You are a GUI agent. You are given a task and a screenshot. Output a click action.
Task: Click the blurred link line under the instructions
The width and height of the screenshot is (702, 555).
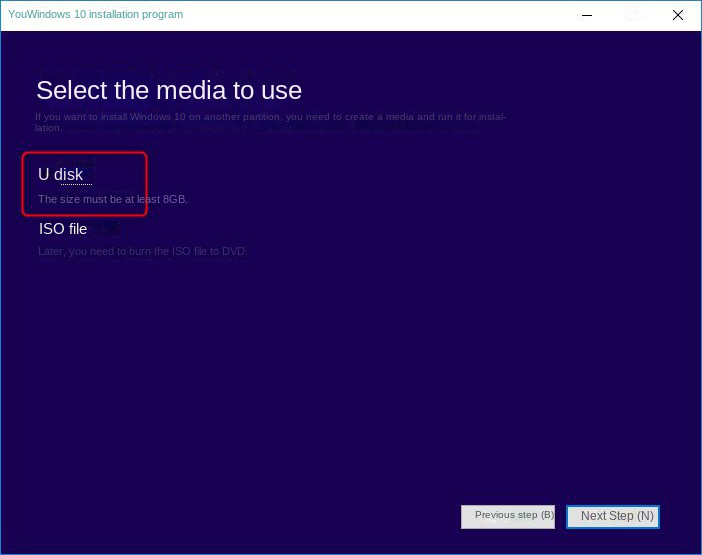point(270,129)
